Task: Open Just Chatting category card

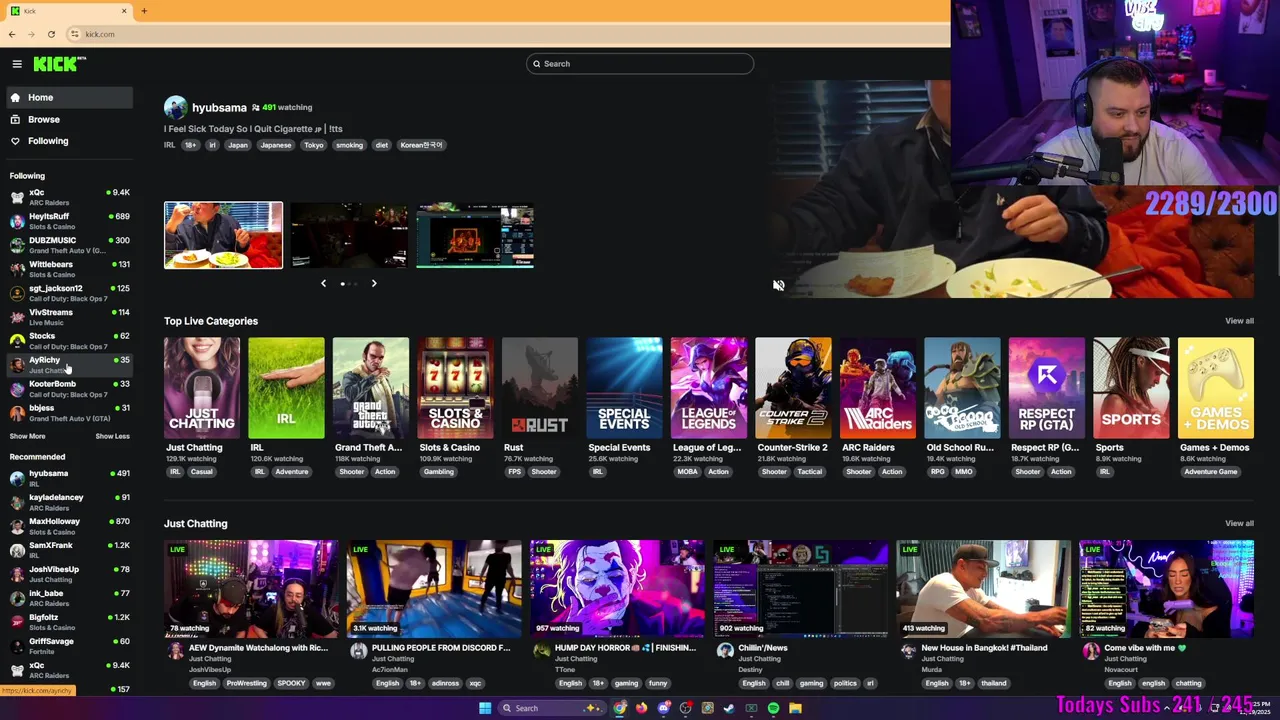Action: click(x=202, y=388)
